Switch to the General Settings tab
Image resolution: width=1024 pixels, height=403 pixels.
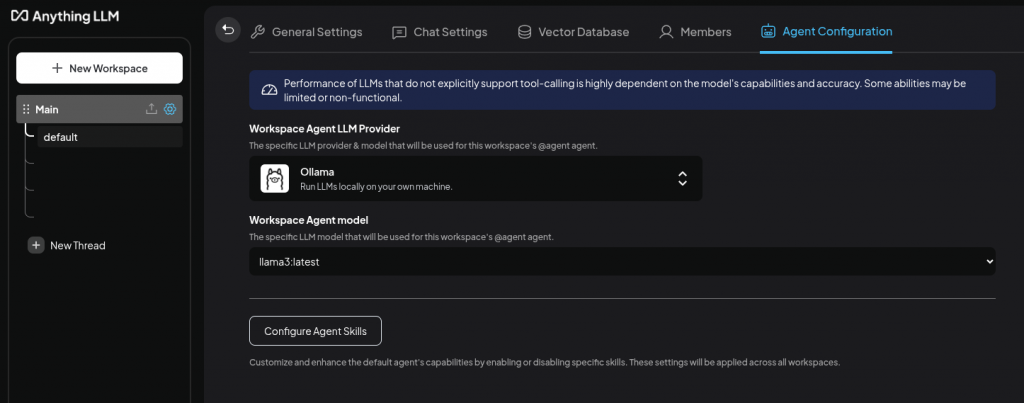click(x=306, y=32)
